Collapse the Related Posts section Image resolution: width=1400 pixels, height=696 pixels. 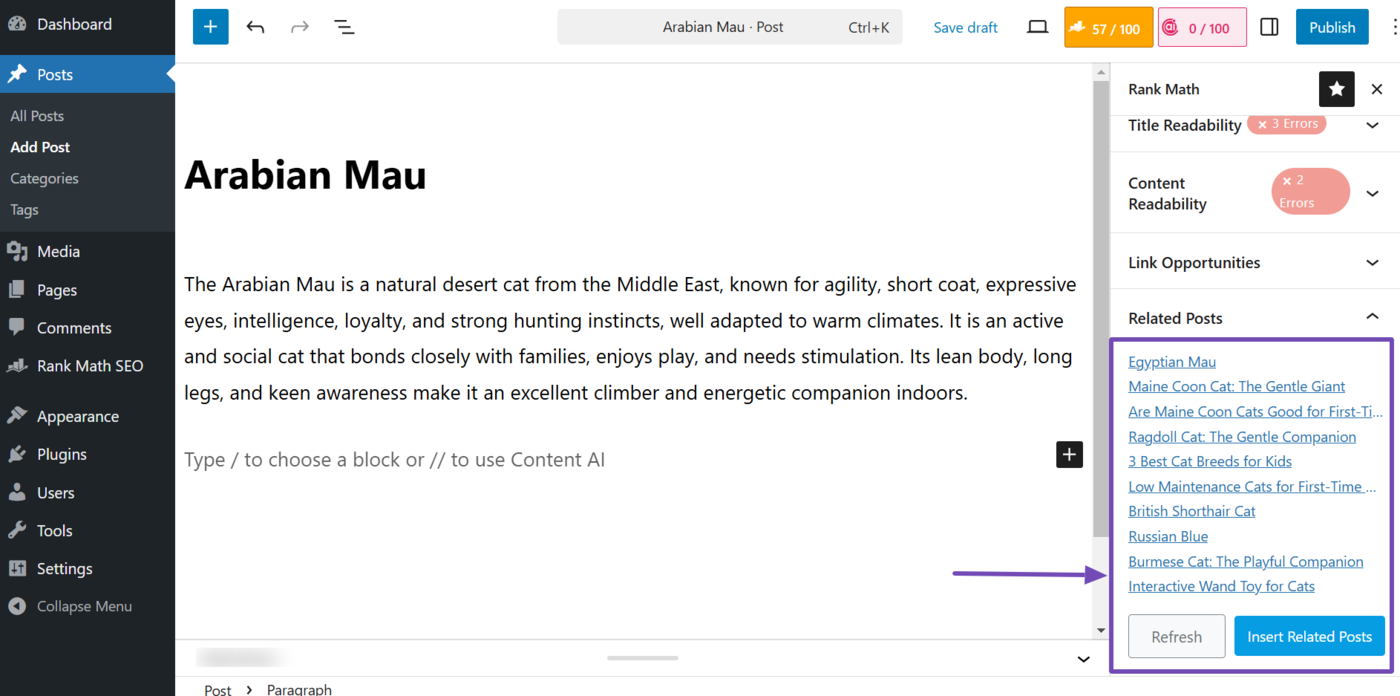point(1372,318)
